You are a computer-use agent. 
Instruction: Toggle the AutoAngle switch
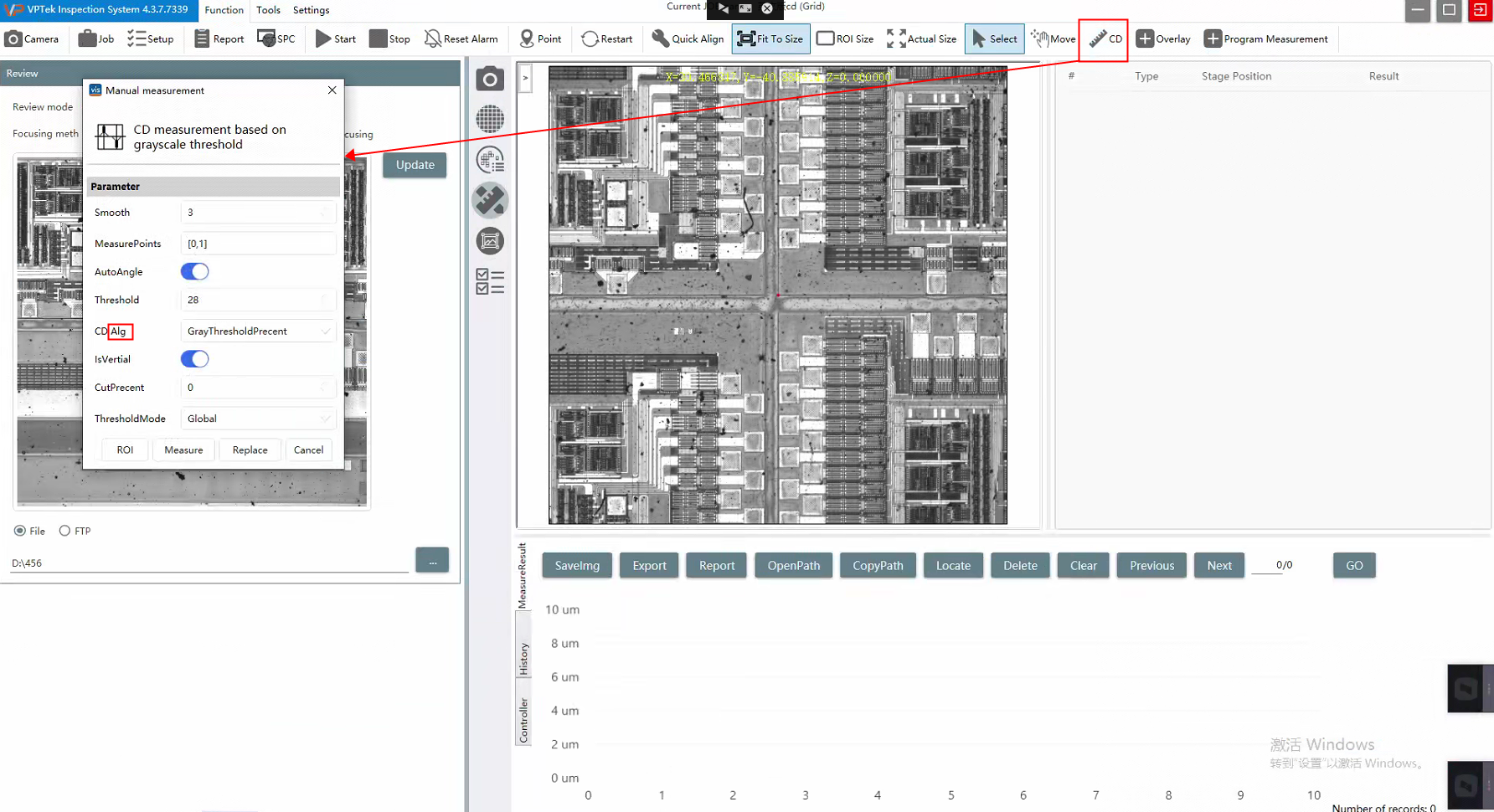(194, 271)
